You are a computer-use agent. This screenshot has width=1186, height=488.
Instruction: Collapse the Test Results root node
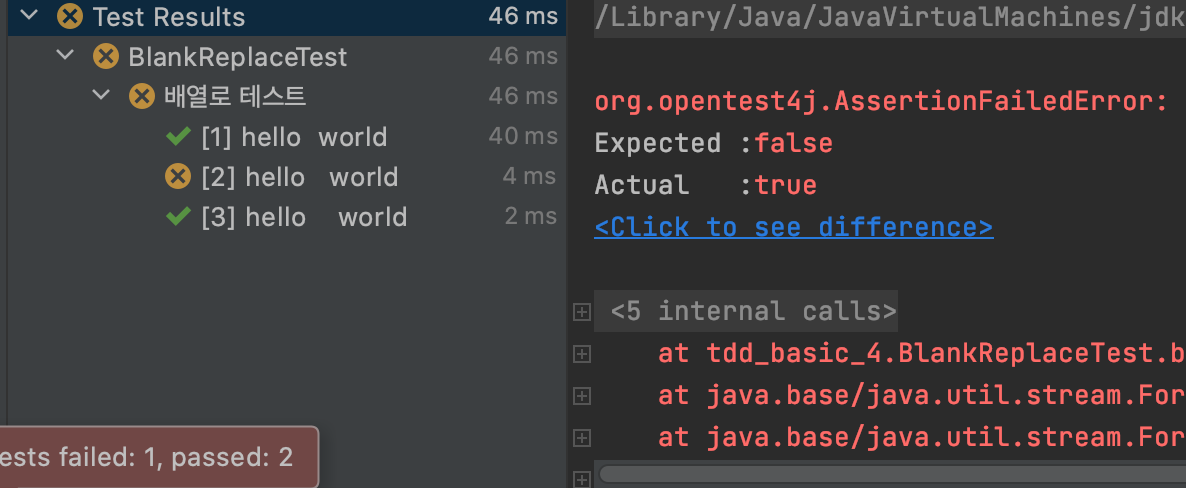coord(29,16)
